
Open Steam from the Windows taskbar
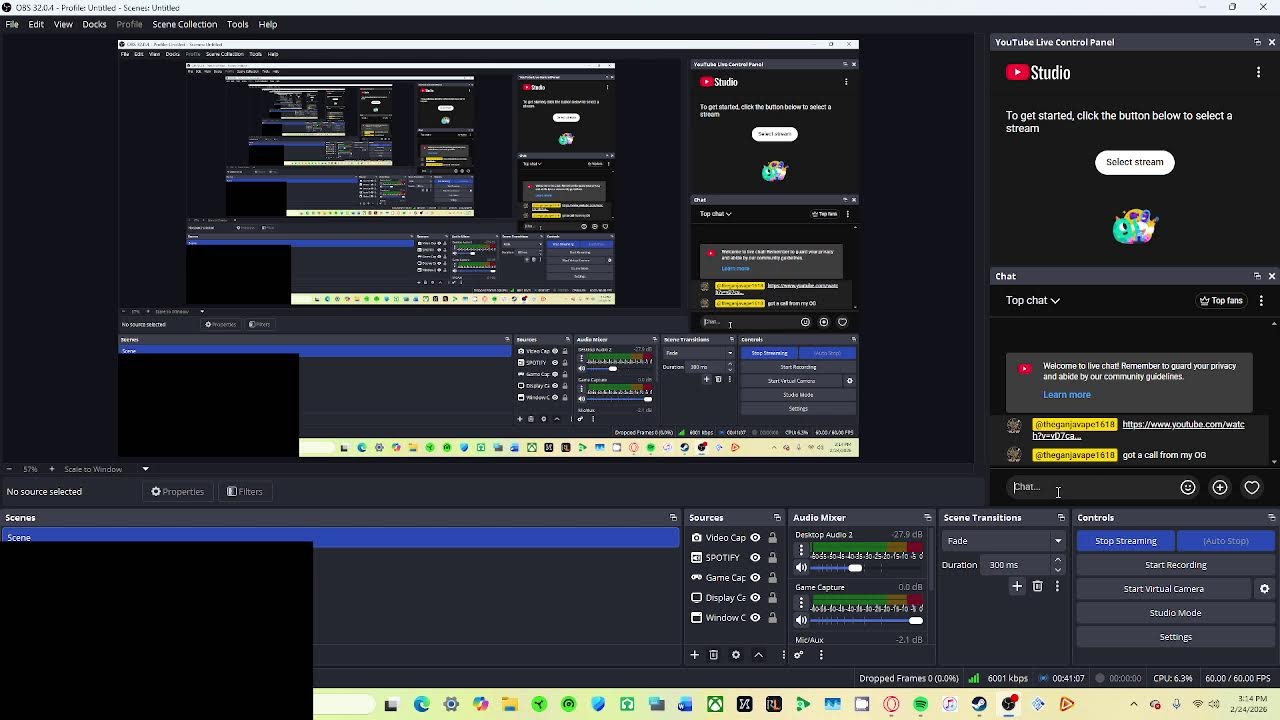[x=979, y=705]
